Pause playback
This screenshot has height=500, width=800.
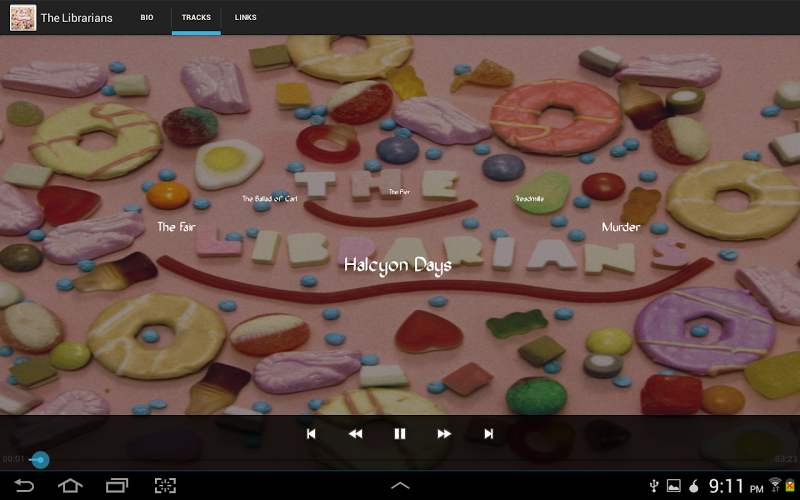399,434
